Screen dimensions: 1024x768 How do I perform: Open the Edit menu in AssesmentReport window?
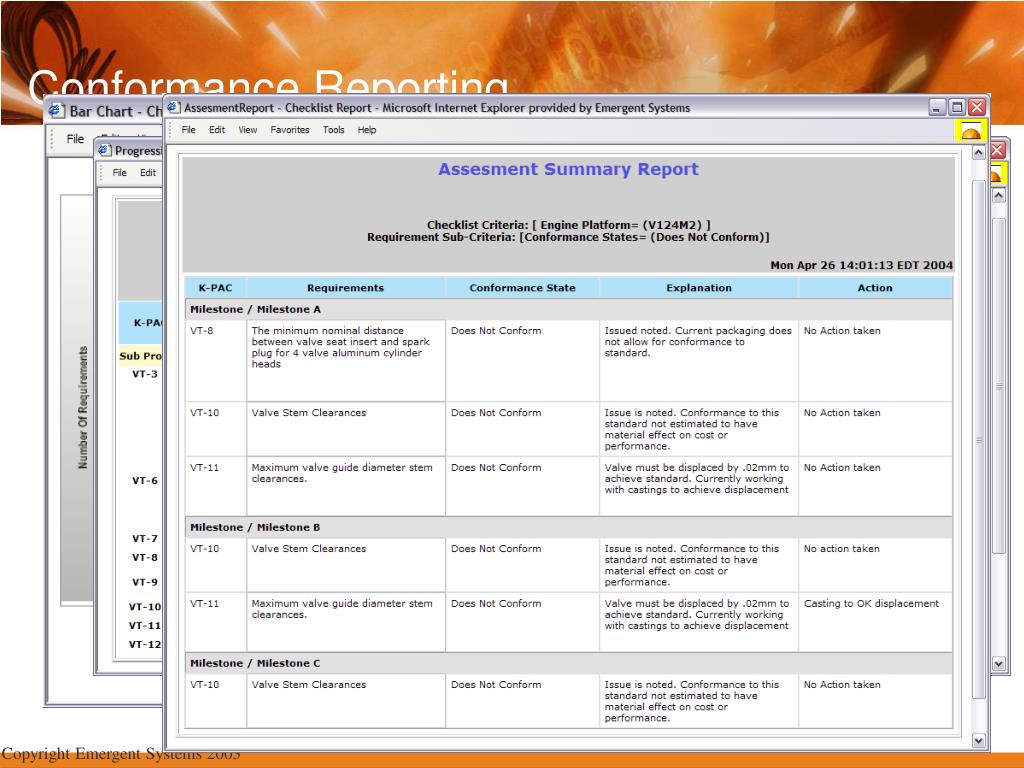coord(217,130)
